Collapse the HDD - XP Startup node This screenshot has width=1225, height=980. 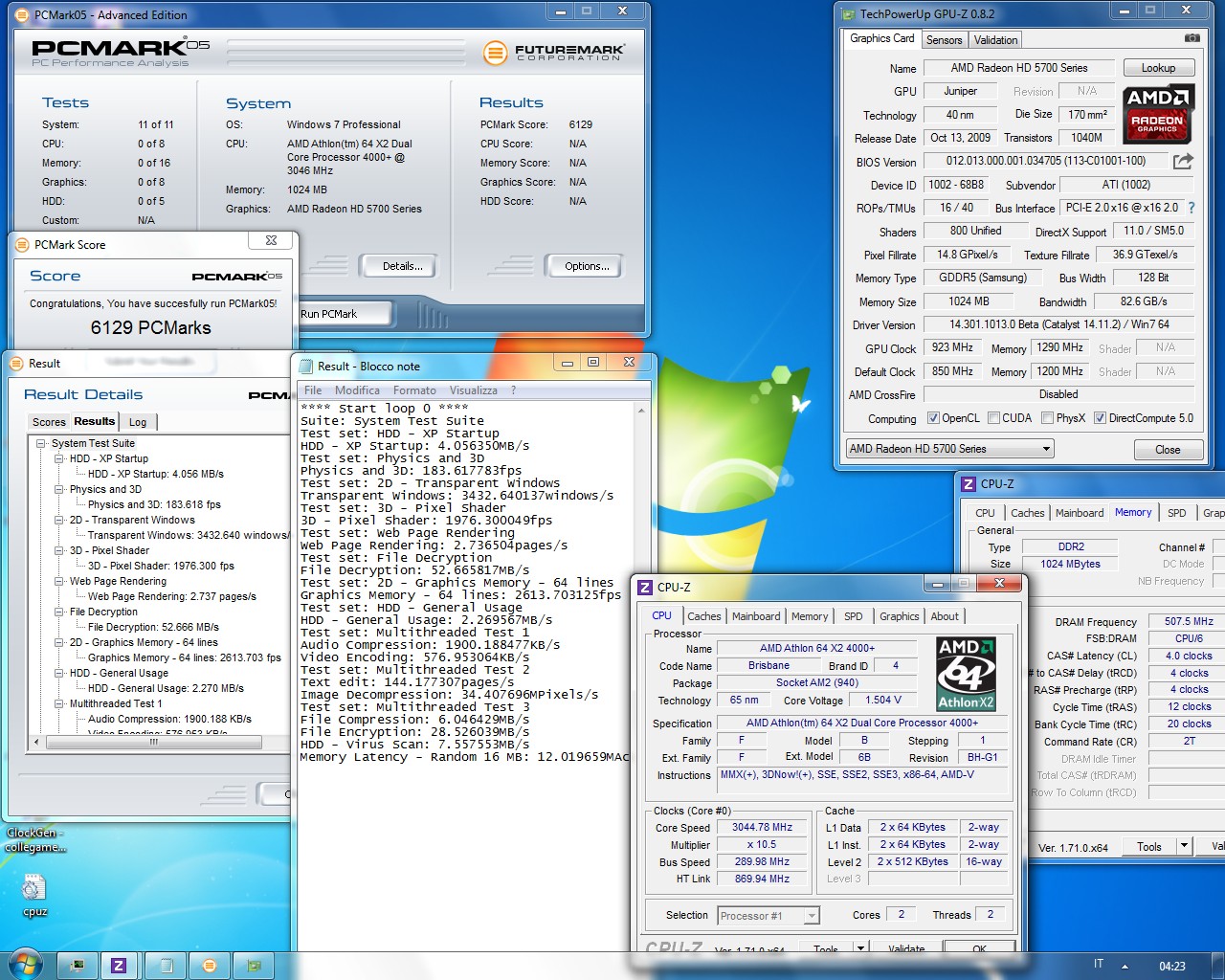pos(59,459)
